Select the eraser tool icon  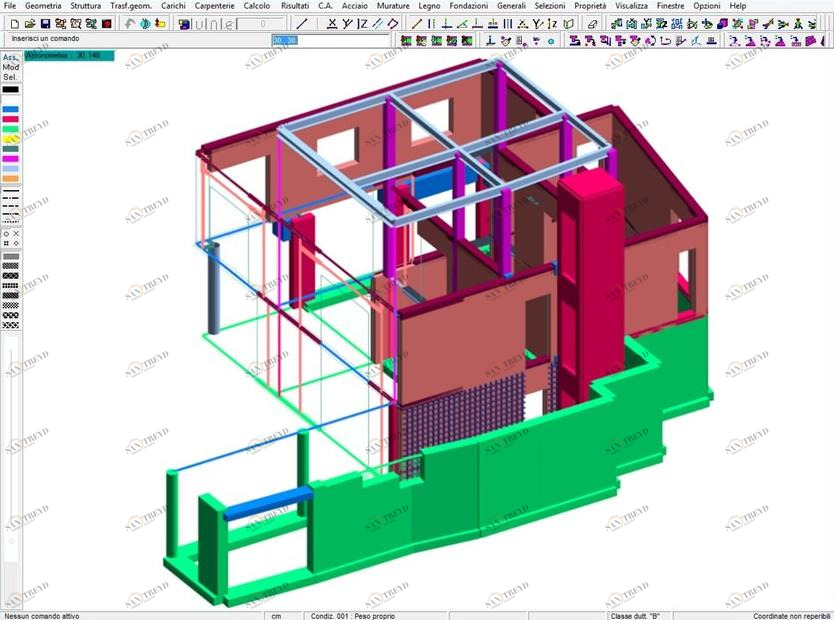(592, 24)
